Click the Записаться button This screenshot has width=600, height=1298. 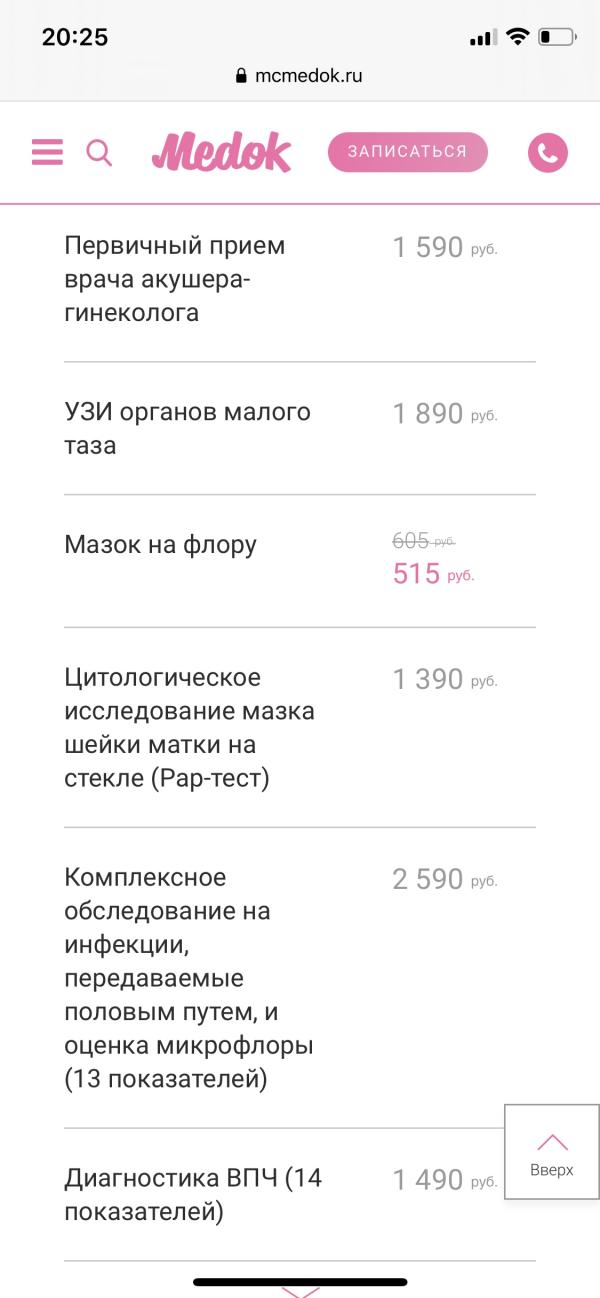coord(408,152)
